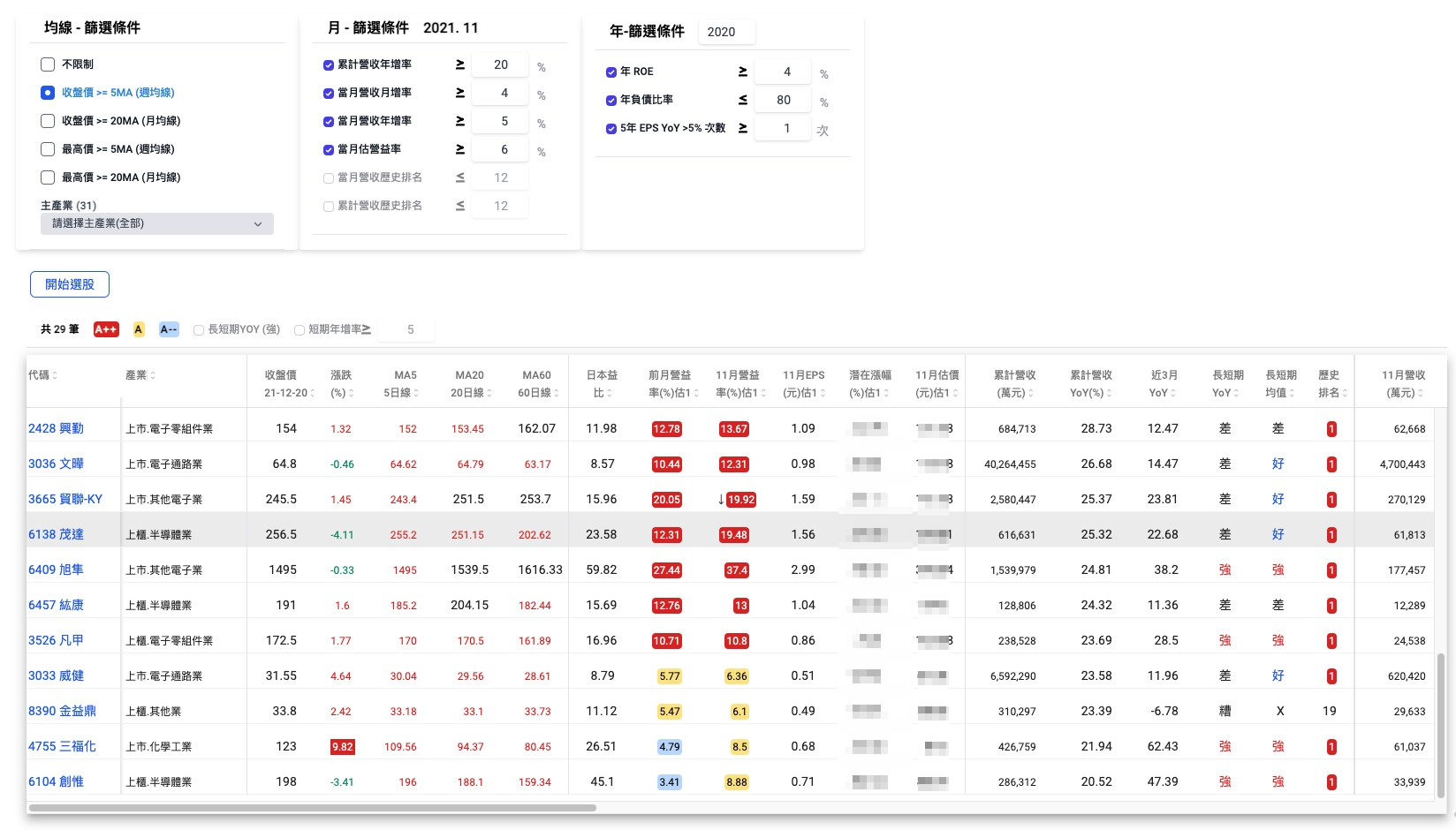The height and width of the screenshot is (830, 1456).
Task: Sort by MA20 20日線 column header
Action: coord(470,384)
